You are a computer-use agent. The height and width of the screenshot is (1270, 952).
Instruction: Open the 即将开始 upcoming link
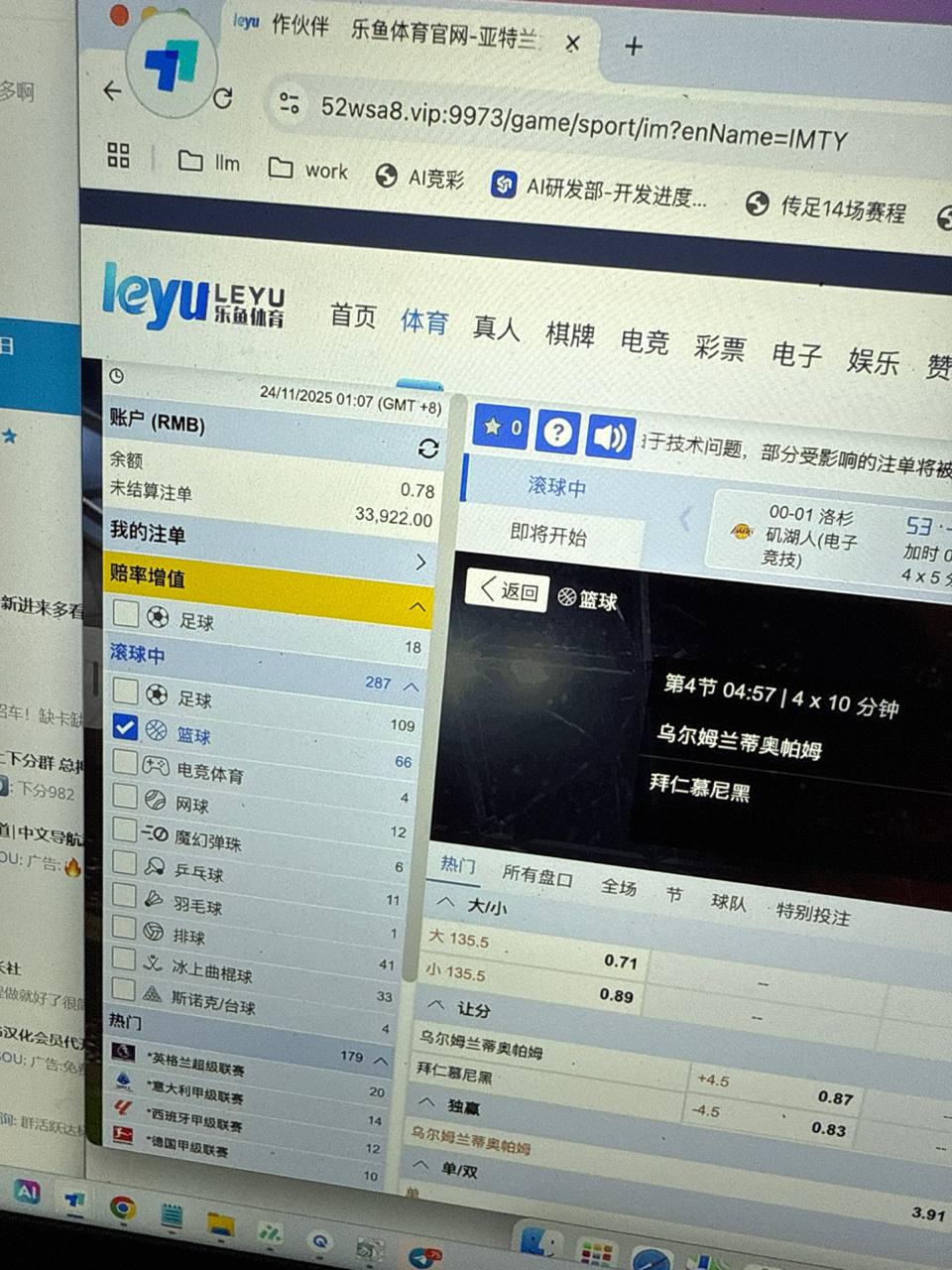pyautogui.click(x=548, y=536)
